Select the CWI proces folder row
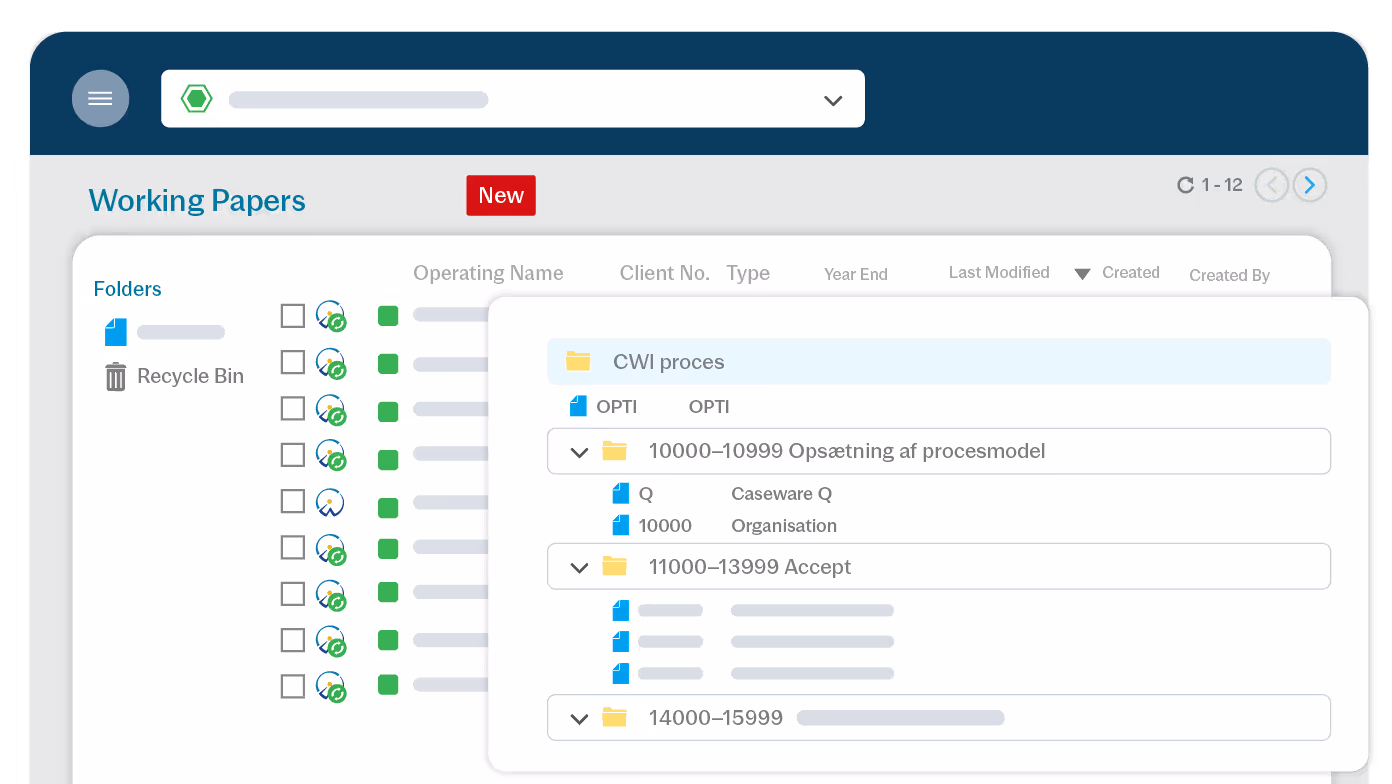1392x784 pixels. pyautogui.click(x=938, y=361)
